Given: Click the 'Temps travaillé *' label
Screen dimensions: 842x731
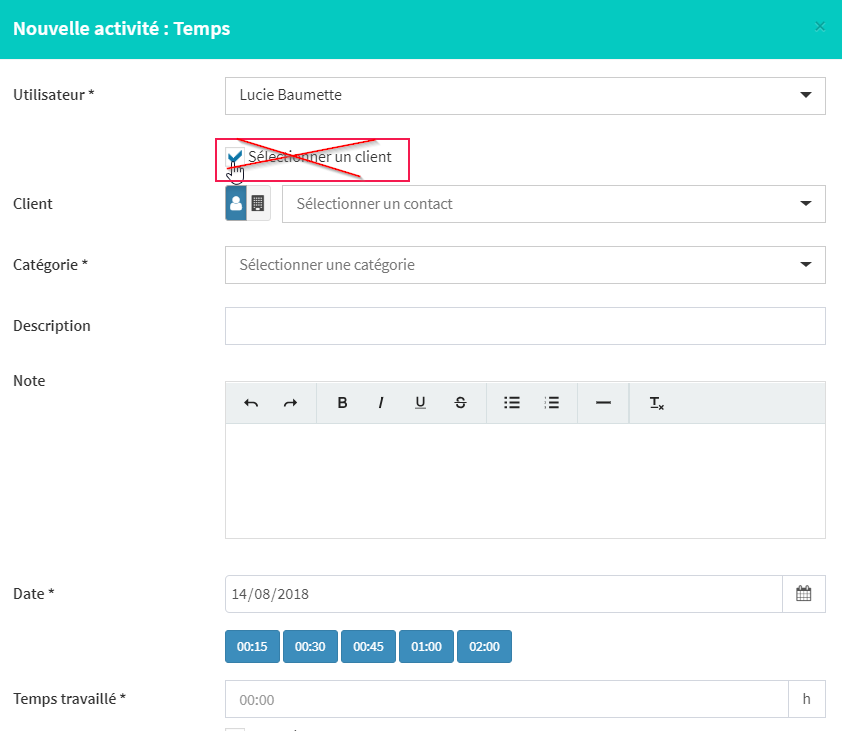Looking at the screenshot, I should (69, 699).
